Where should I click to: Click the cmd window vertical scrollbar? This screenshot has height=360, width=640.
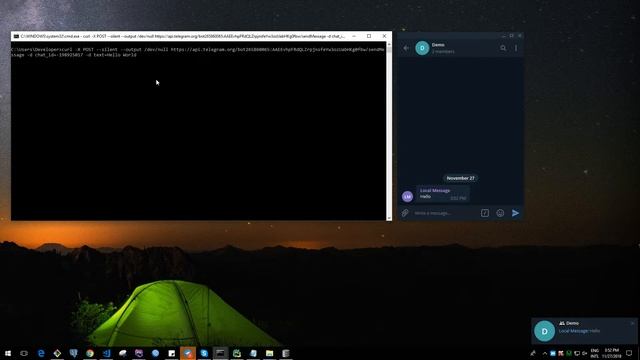[x=389, y=131]
